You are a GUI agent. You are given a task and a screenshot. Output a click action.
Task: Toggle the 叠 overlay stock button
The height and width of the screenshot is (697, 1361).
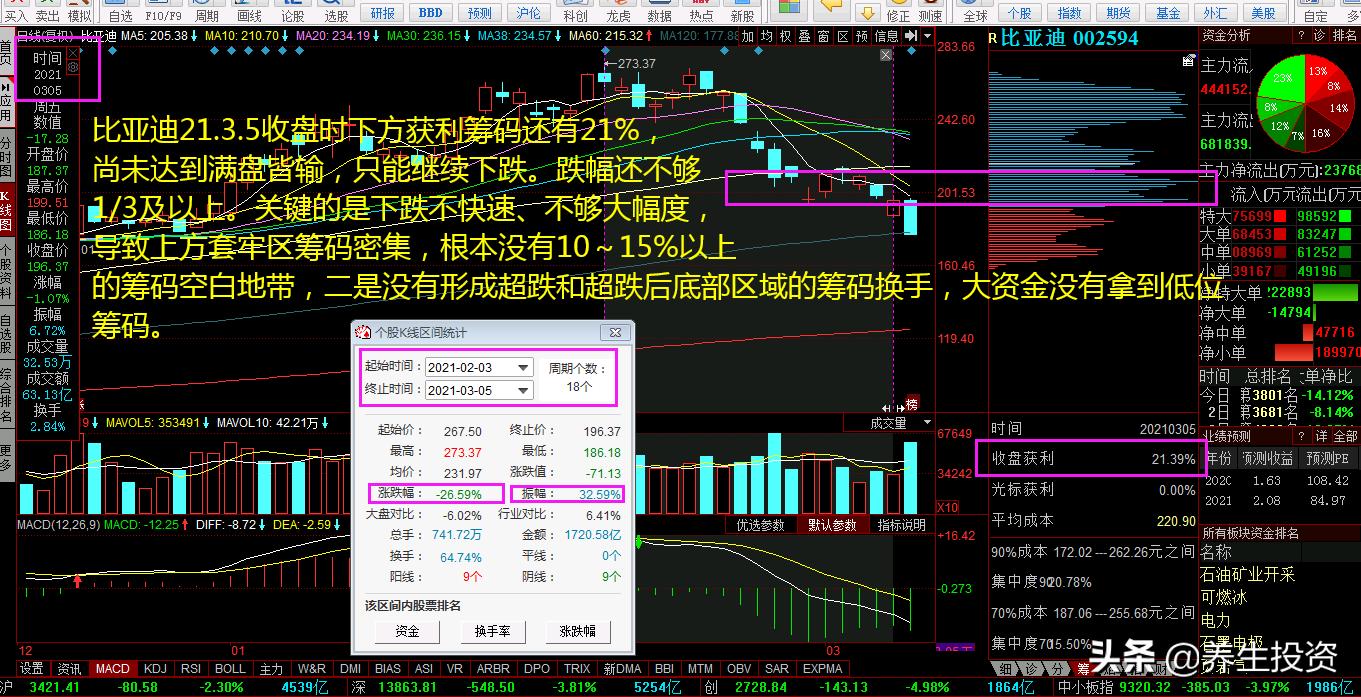805,36
